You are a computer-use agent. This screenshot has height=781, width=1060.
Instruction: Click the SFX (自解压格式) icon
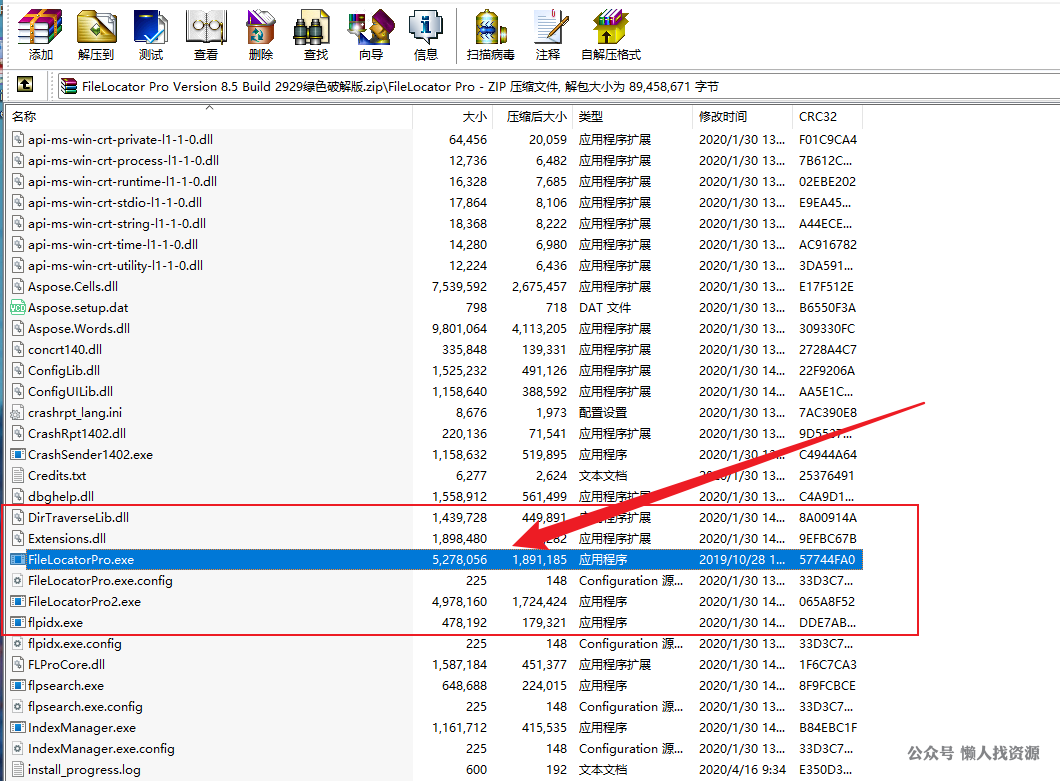pos(611,34)
